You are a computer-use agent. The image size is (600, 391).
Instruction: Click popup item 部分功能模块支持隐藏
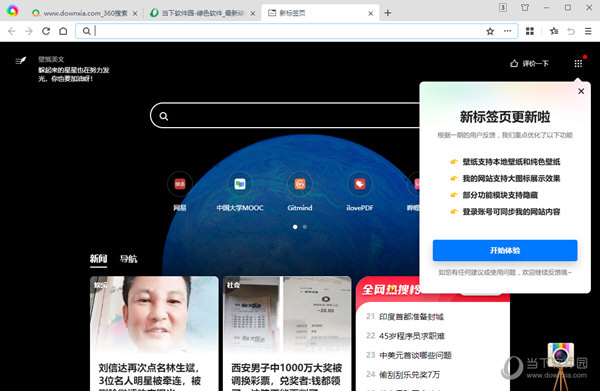[500, 195]
